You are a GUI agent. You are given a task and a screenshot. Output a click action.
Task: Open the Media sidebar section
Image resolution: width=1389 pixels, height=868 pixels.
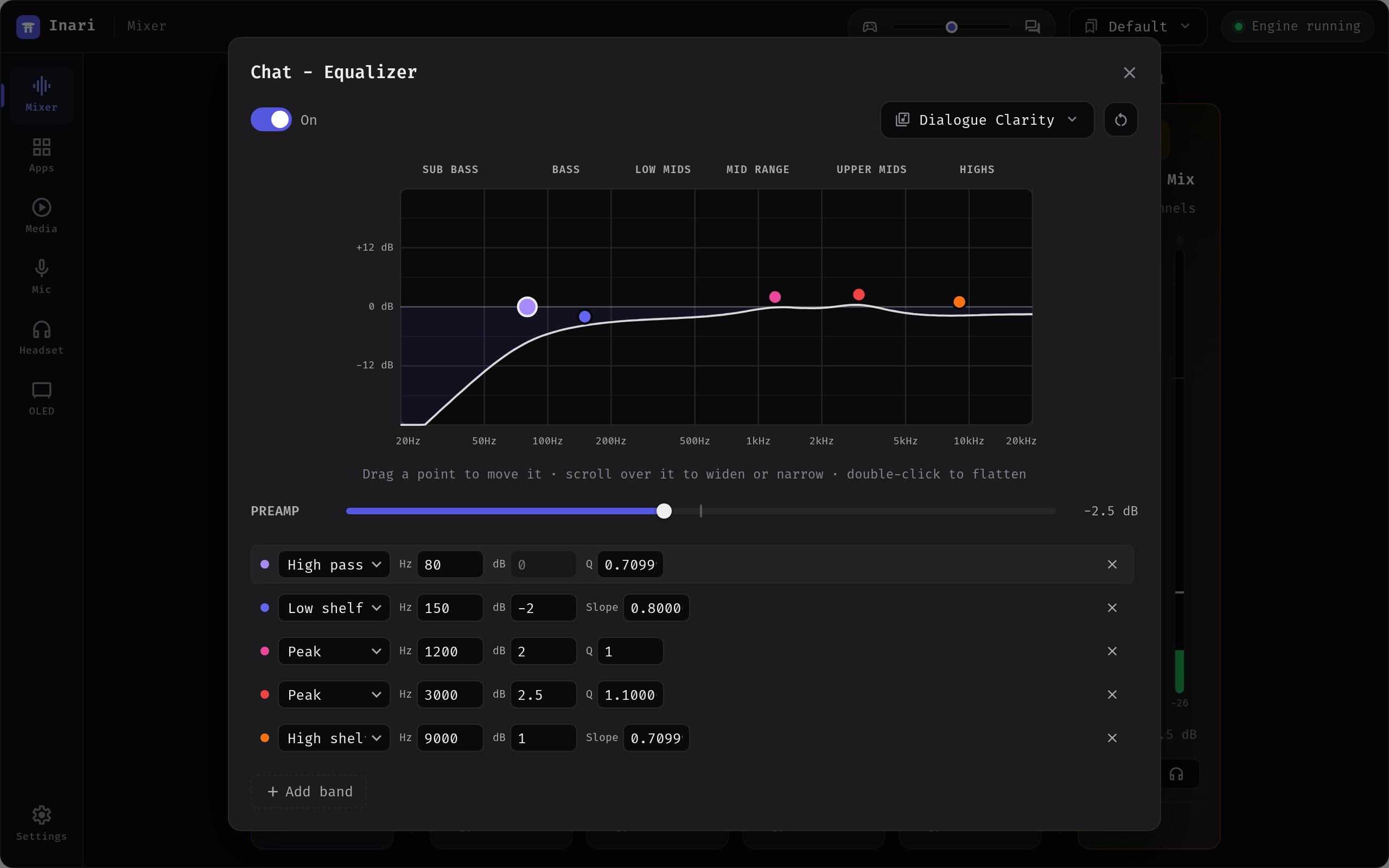(41, 216)
